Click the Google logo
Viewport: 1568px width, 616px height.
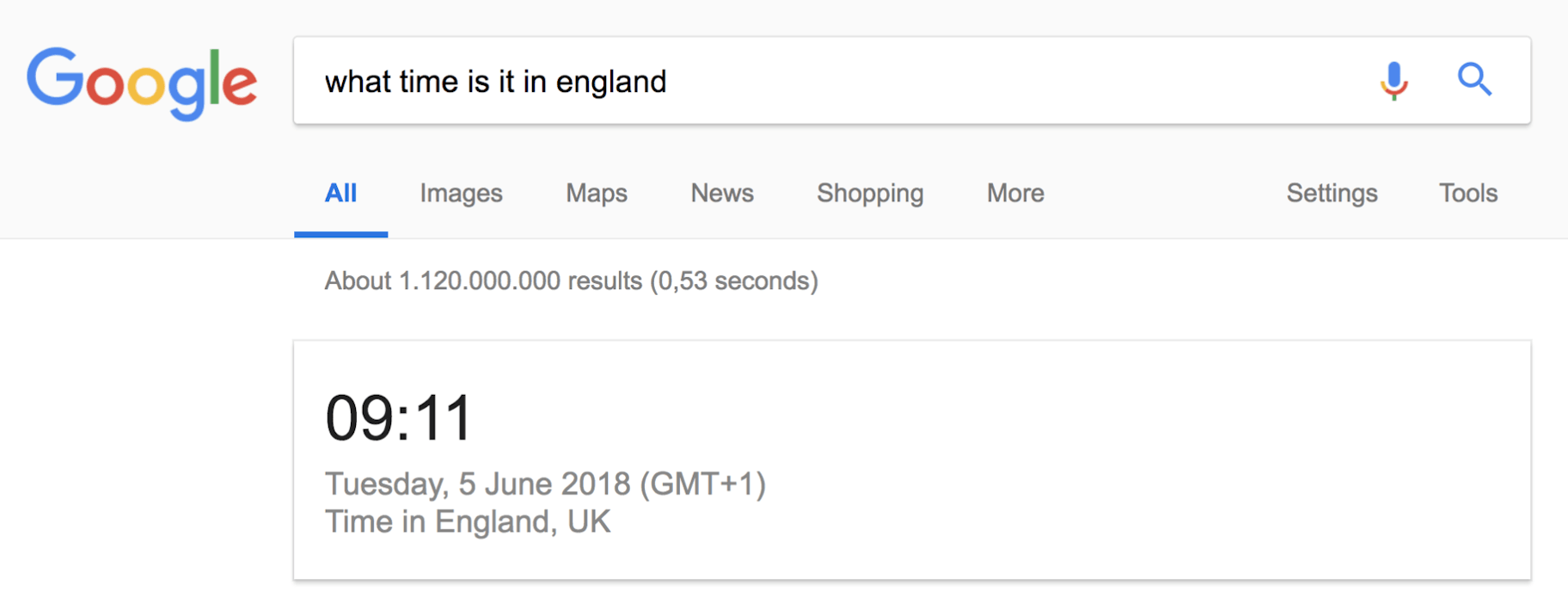point(142,82)
